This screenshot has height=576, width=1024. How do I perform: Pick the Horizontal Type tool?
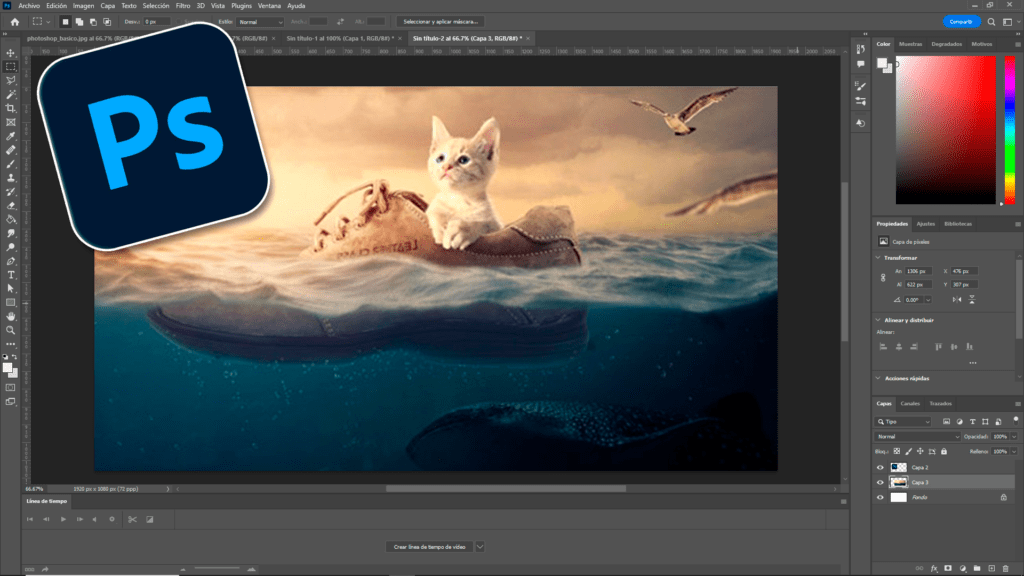pos(11,274)
